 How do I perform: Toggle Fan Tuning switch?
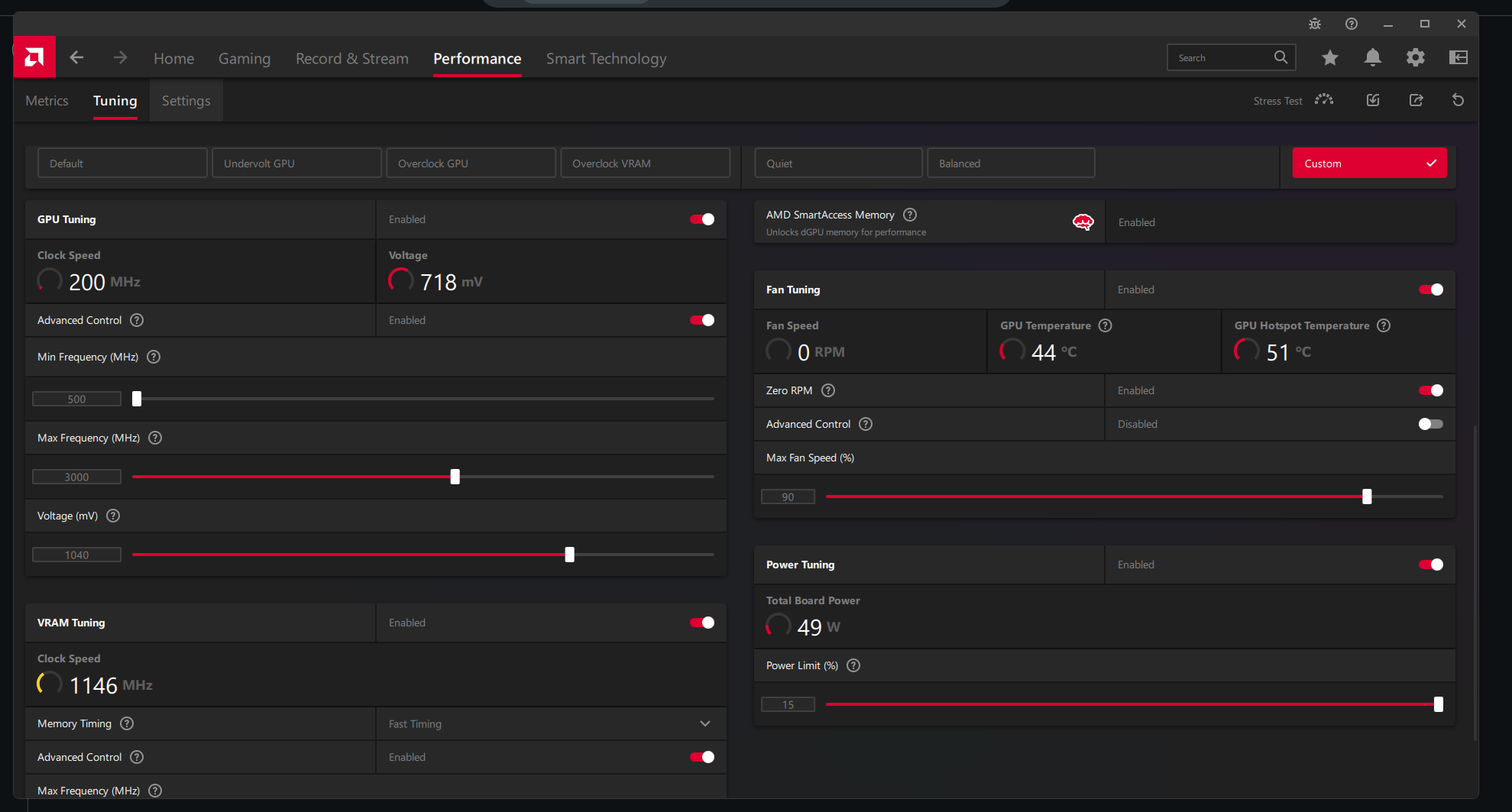point(1431,290)
